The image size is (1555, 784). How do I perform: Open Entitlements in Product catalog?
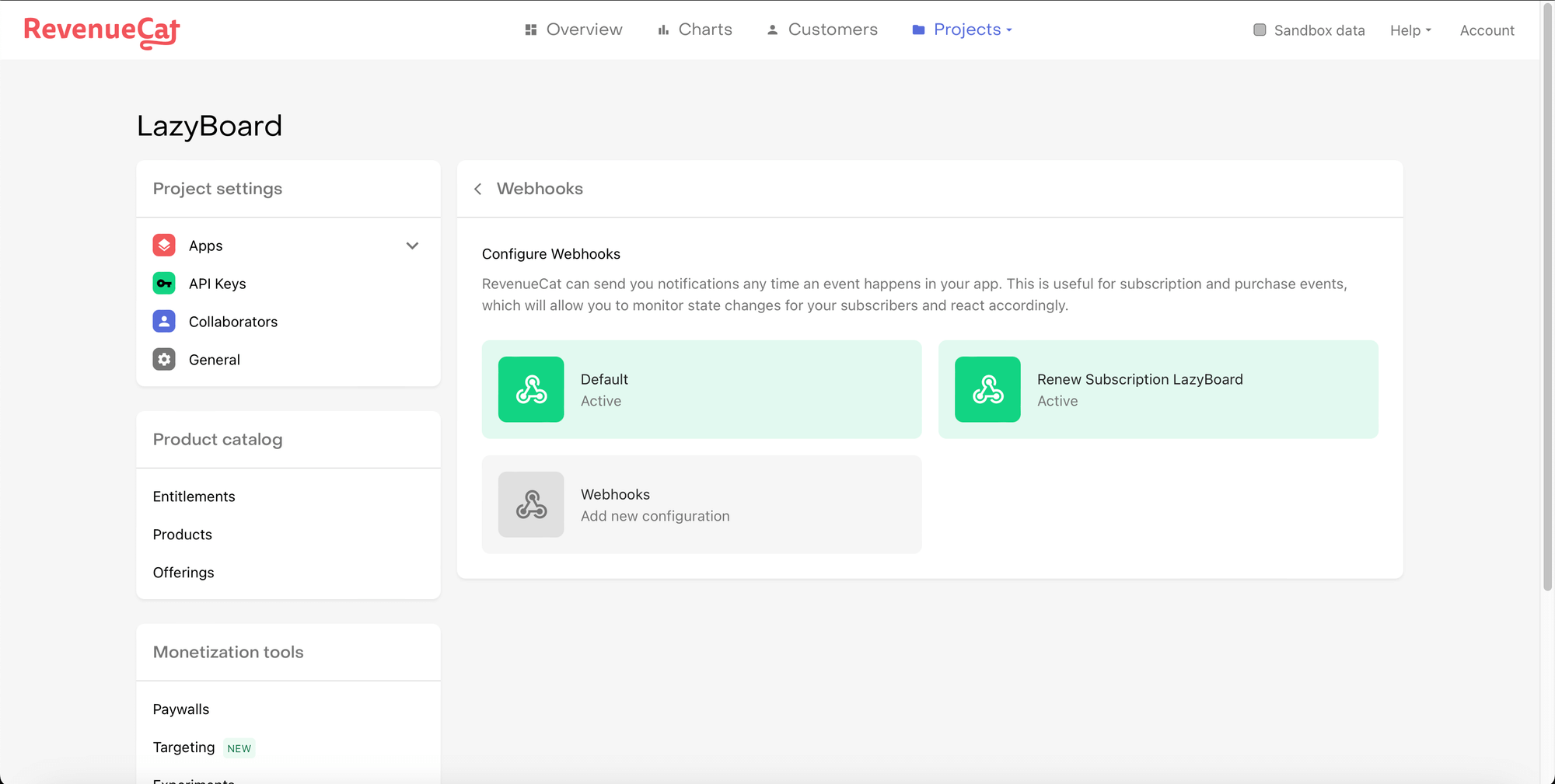[194, 497]
